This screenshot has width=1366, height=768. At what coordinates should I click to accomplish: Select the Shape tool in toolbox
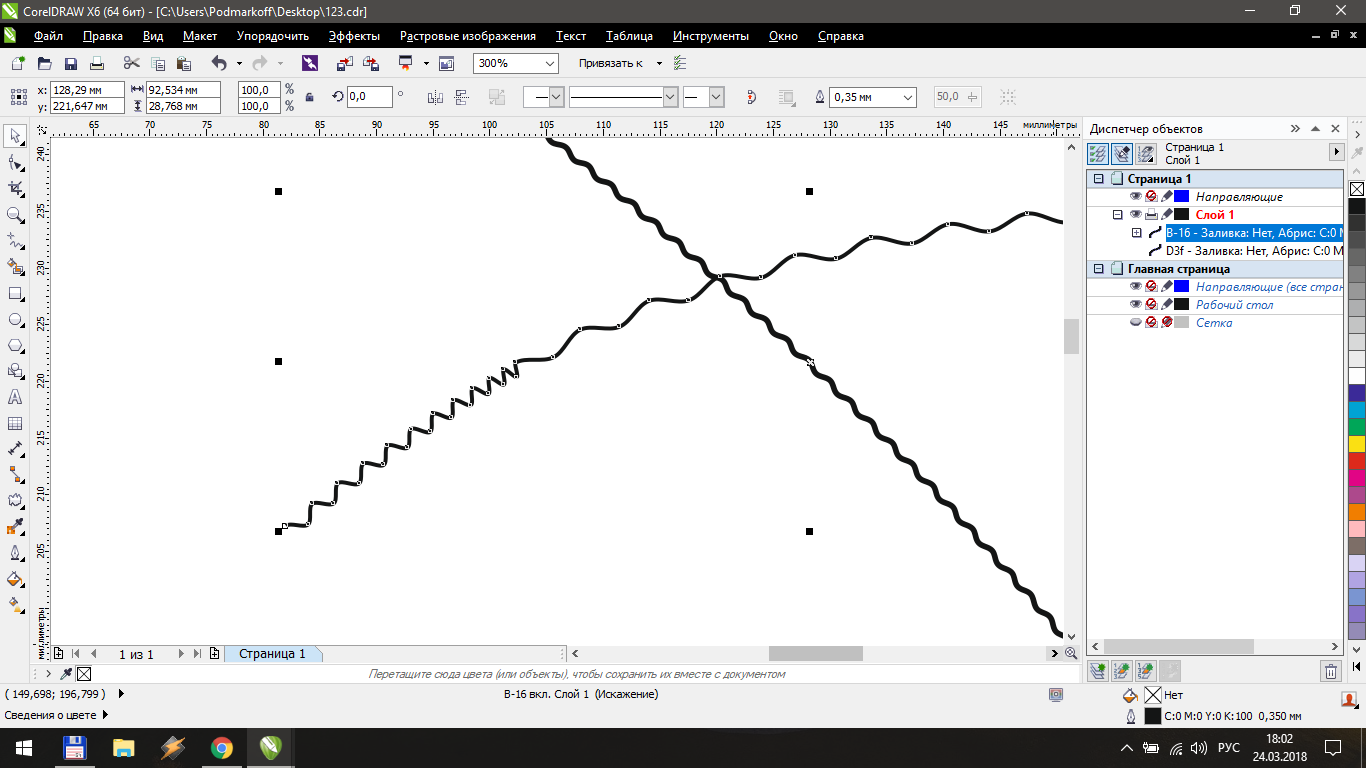[x=15, y=162]
